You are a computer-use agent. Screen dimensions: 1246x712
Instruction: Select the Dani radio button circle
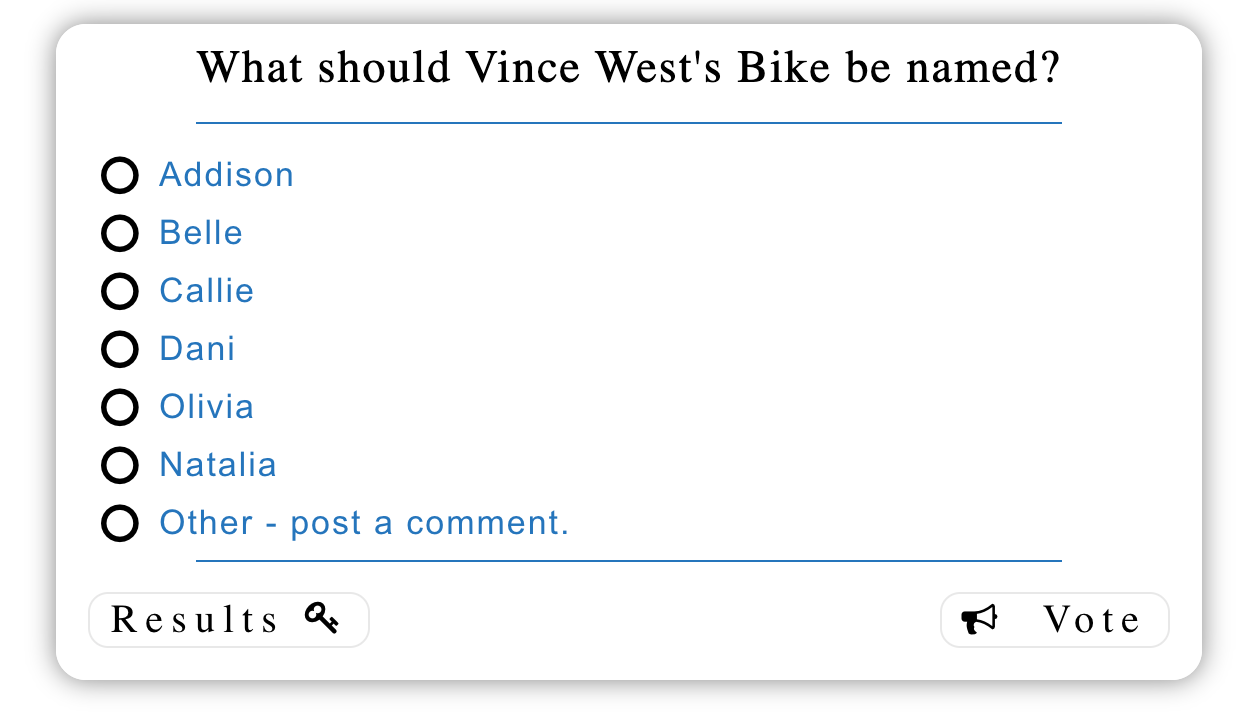coord(120,350)
